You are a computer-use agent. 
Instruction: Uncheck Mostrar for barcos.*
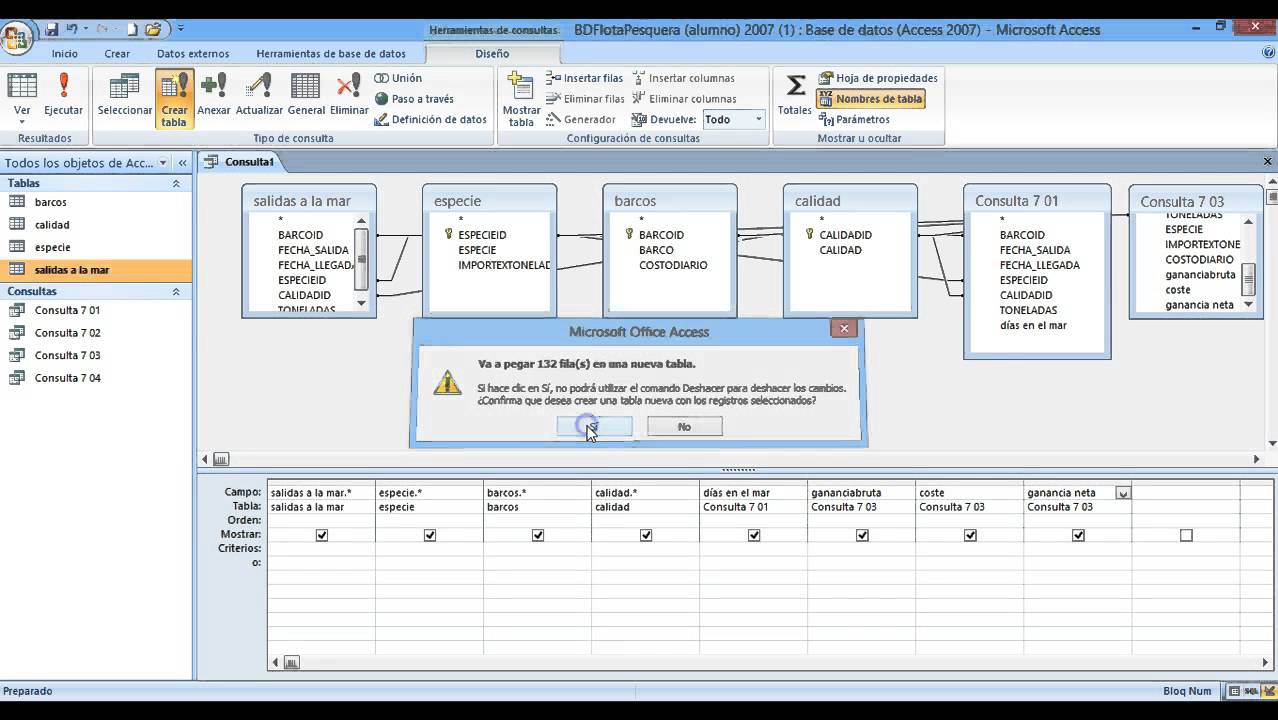click(x=538, y=536)
